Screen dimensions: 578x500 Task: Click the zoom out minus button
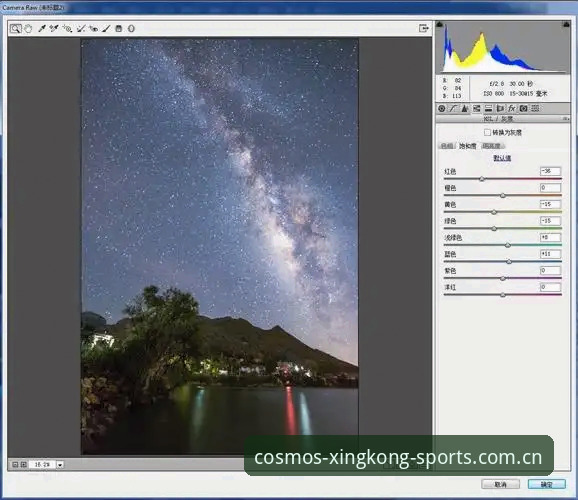tap(15, 465)
